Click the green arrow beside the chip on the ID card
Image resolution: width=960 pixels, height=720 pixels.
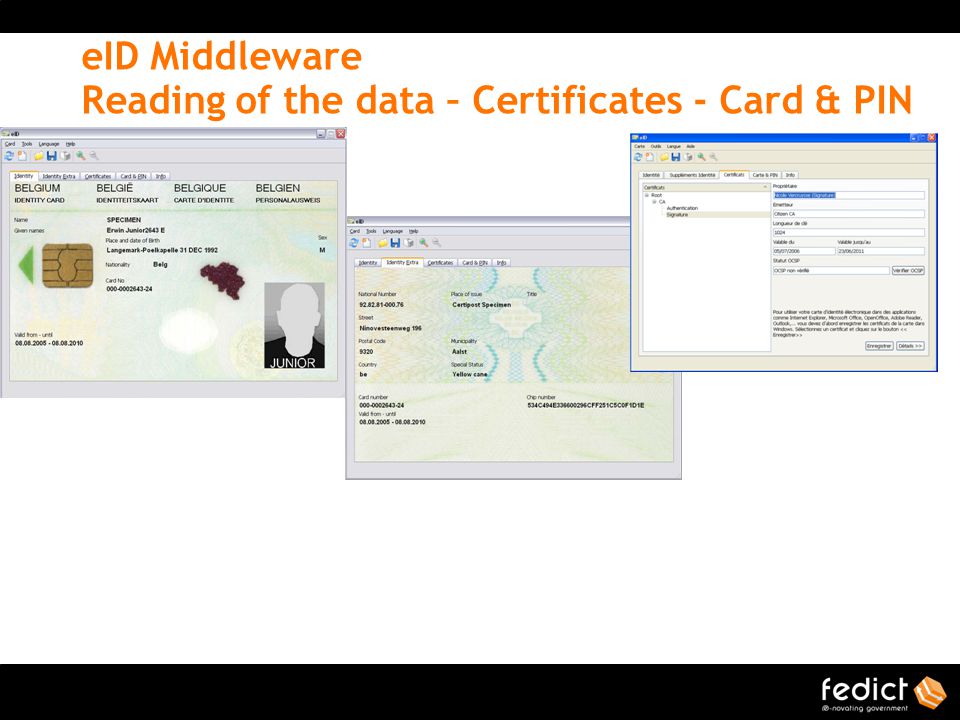pos(26,265)
